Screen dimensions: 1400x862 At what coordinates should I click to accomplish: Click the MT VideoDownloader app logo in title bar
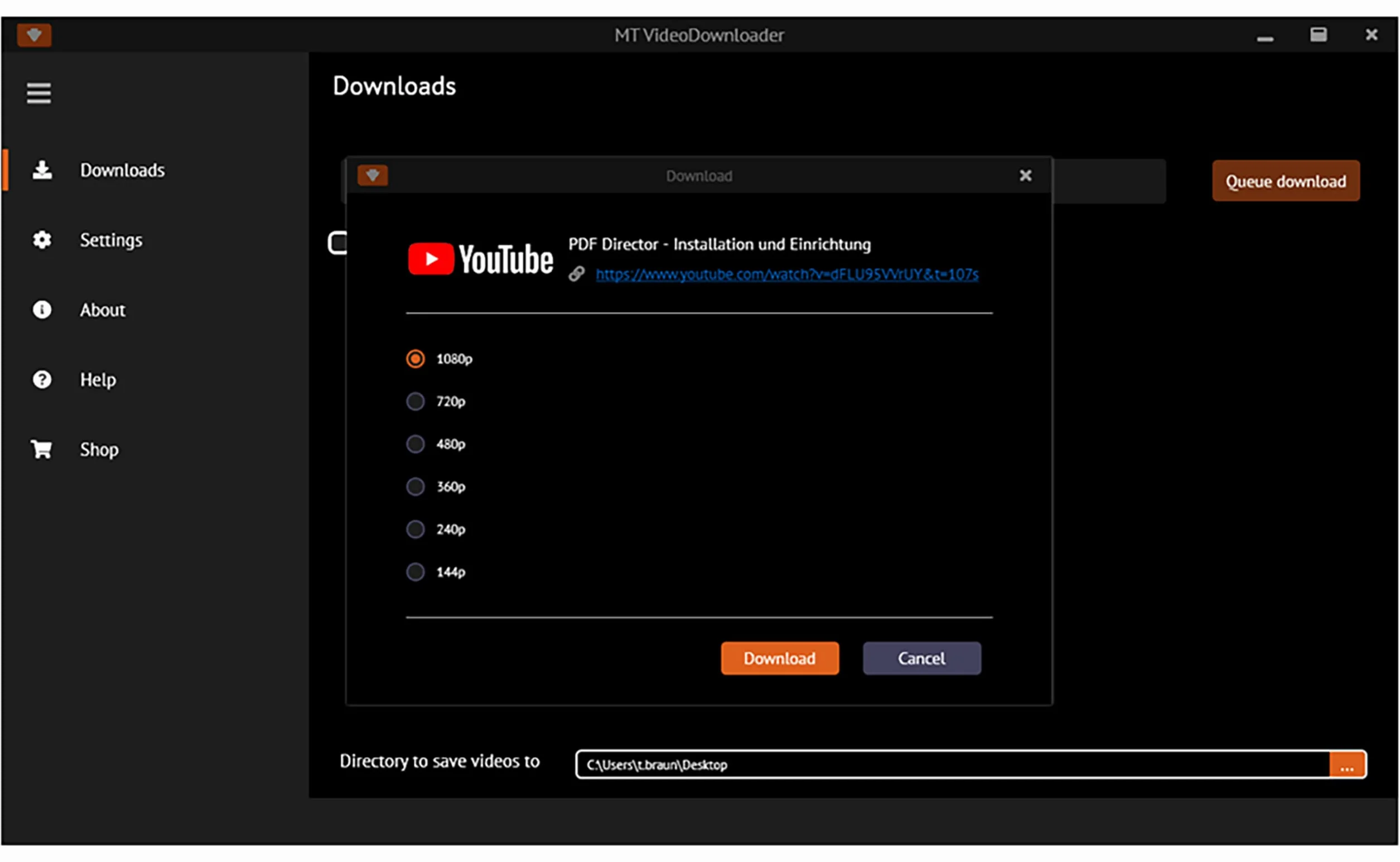(34, 35)
